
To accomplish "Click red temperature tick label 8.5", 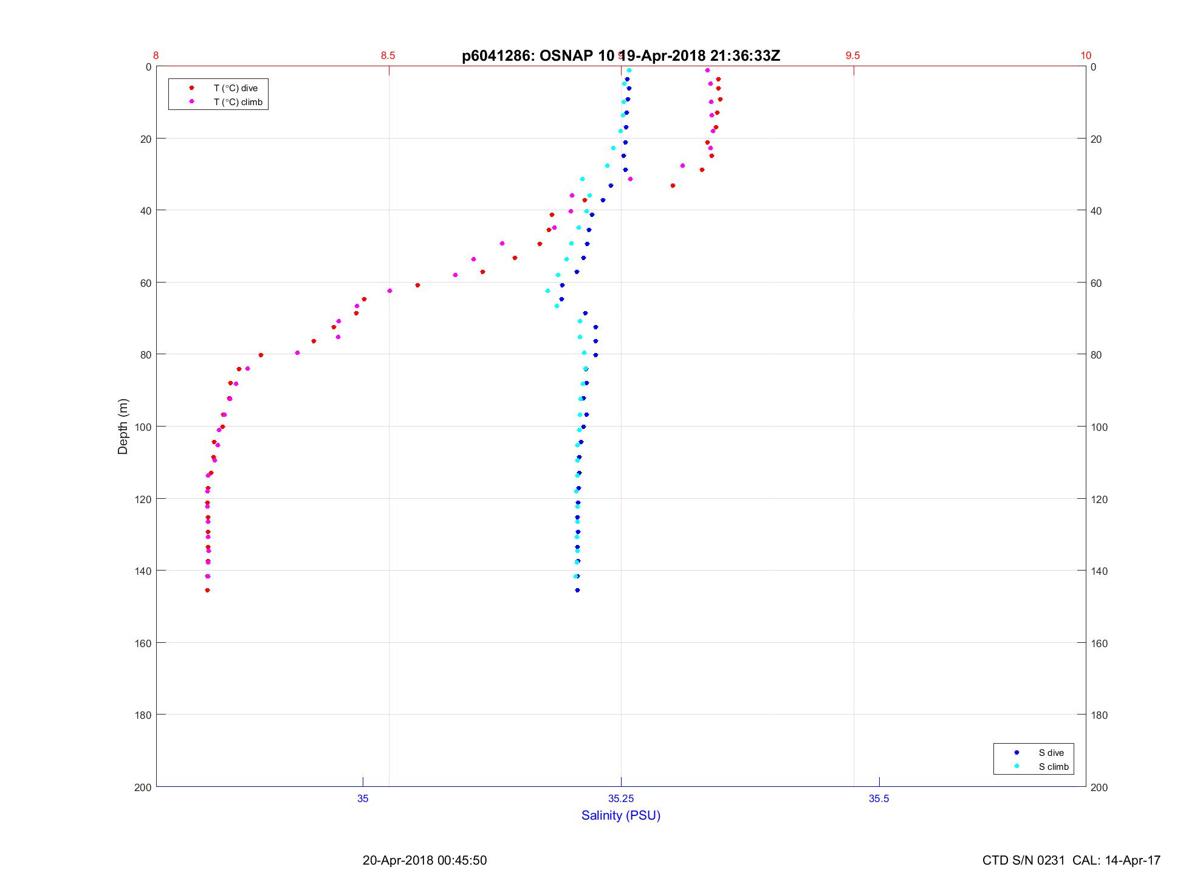I will (388, 55).
